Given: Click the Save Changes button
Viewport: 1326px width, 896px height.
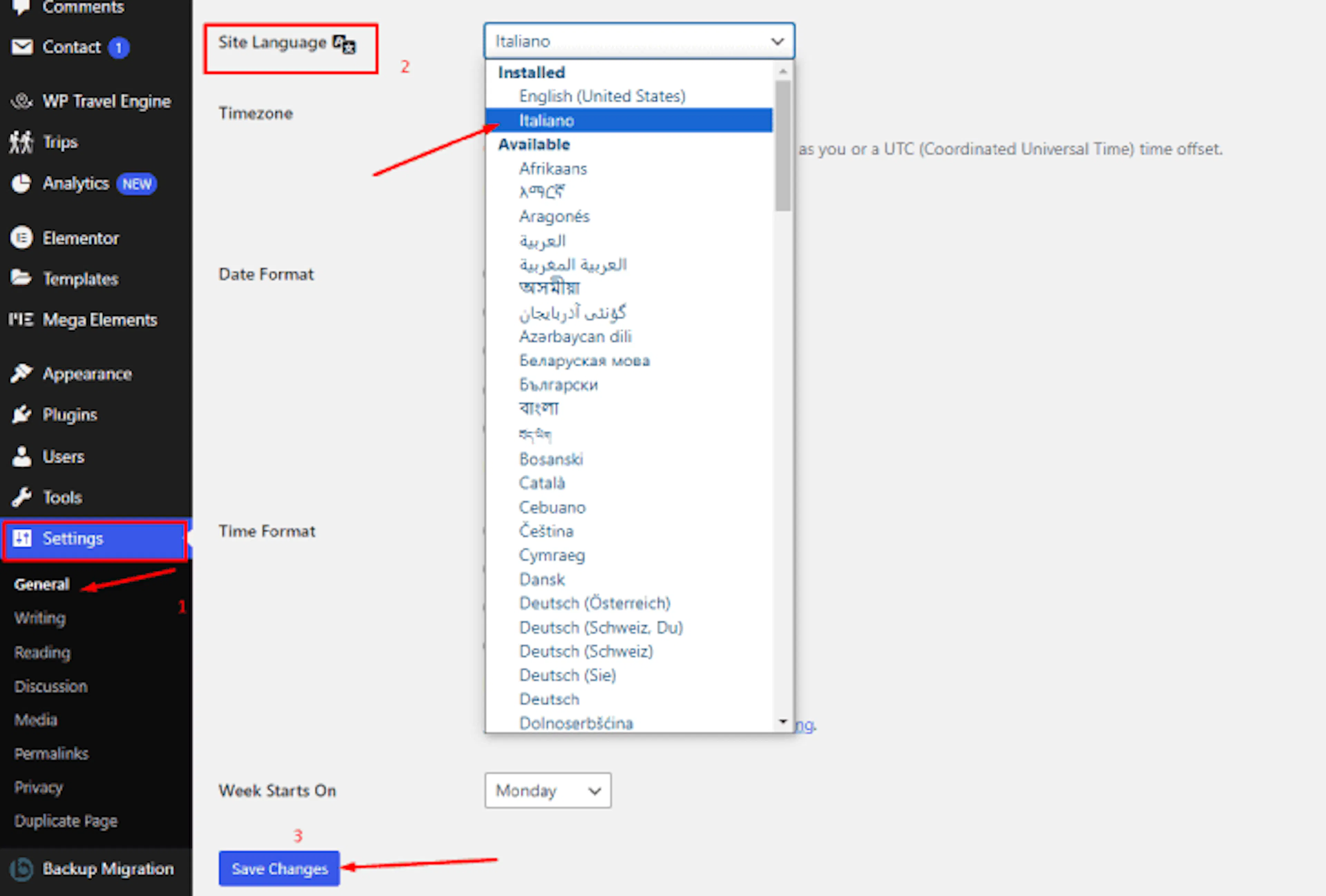Looking at the screenshot, I should [x=279, y=869].
